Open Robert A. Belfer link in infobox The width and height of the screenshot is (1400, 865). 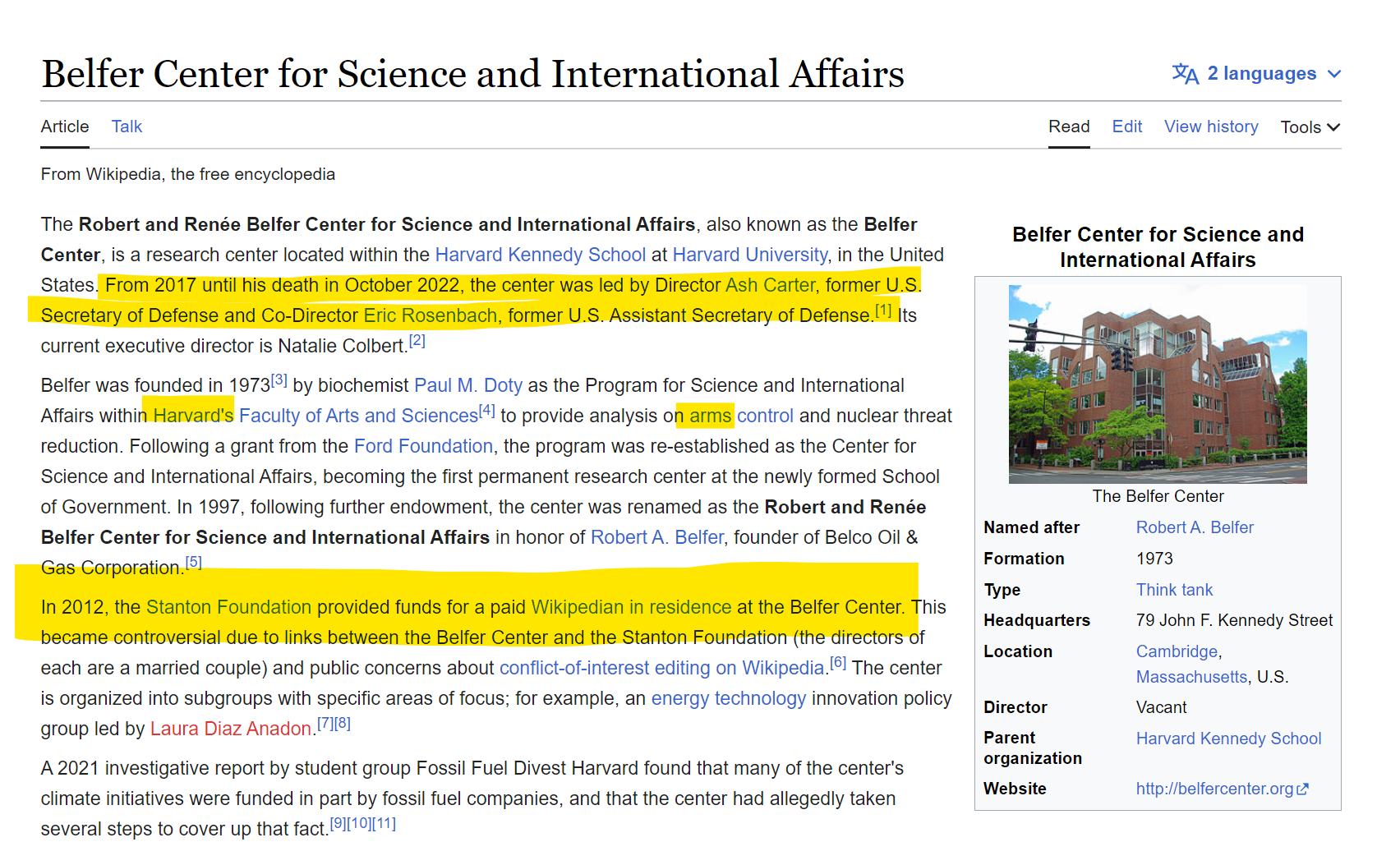click(x=1195, y=527)
